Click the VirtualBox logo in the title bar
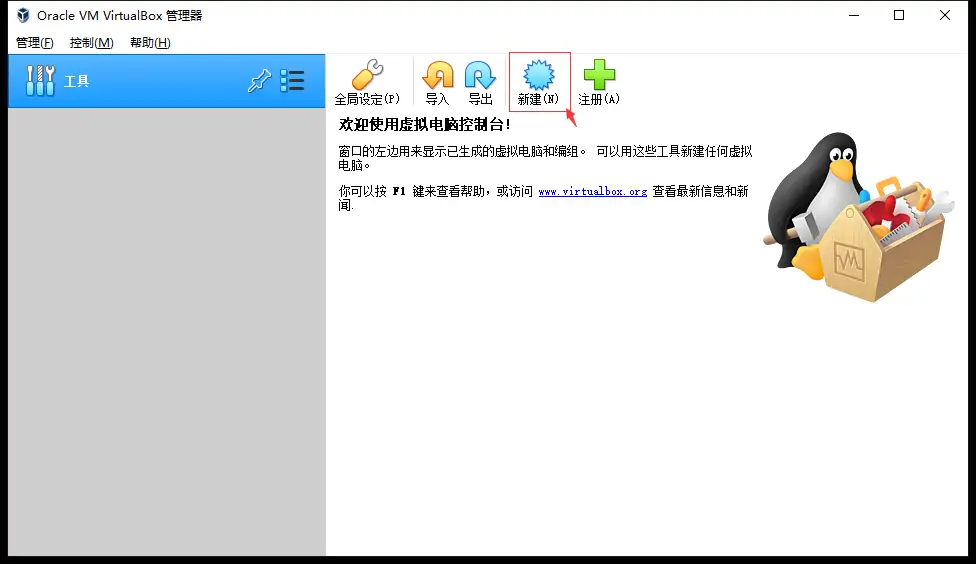This screenshot has height=564, width=976. click(22, 15)
